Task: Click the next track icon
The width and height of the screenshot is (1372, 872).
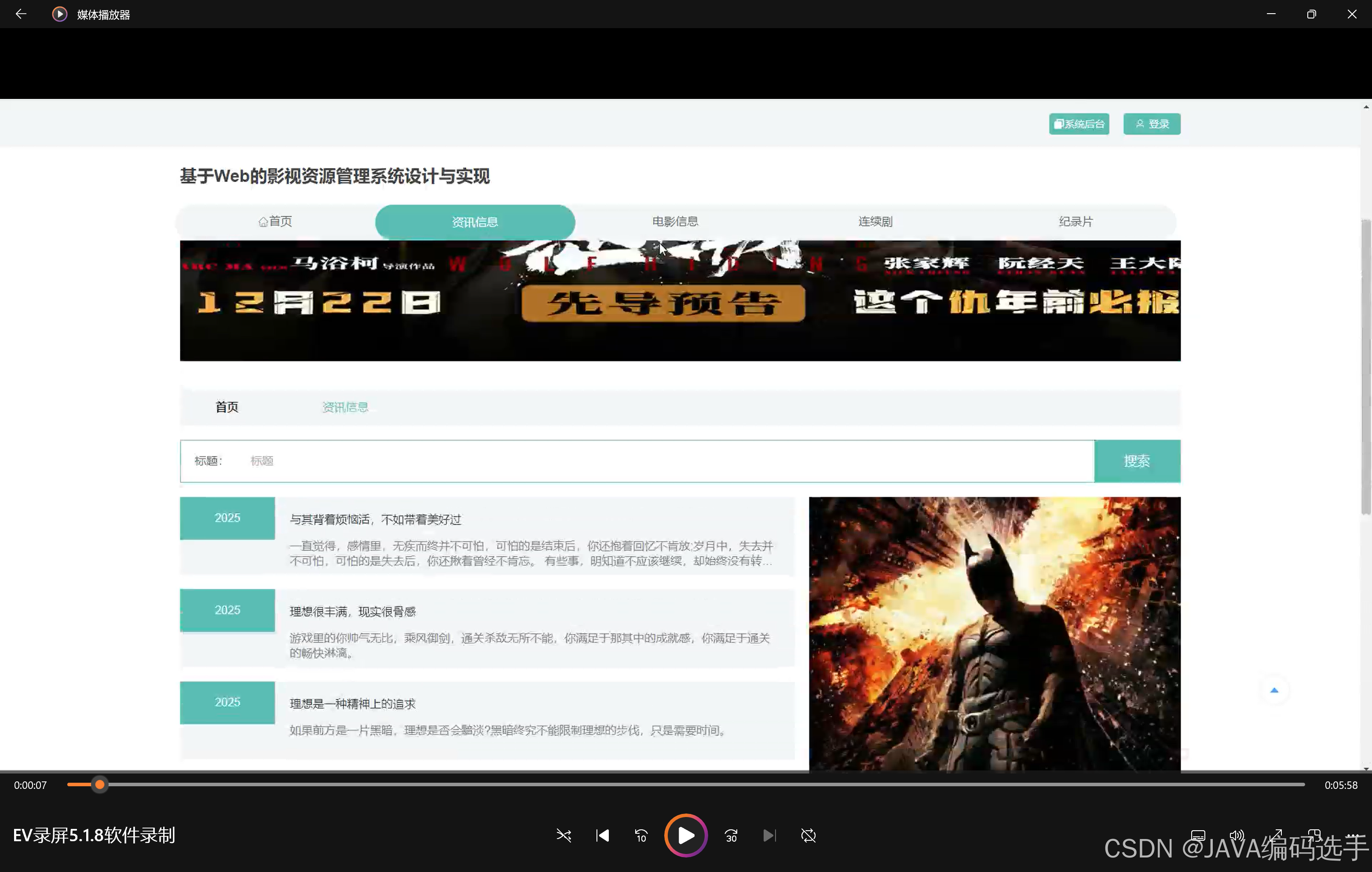Action: 769,836
